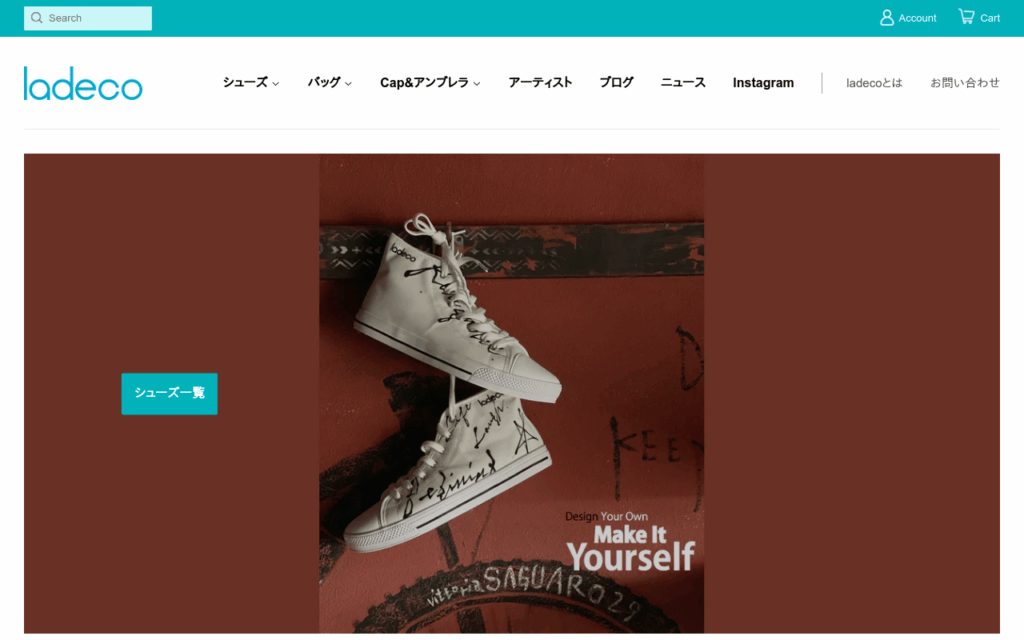Open the ladecoとは link
This screenshot has height=640, width=1024.
pos(874,83)
